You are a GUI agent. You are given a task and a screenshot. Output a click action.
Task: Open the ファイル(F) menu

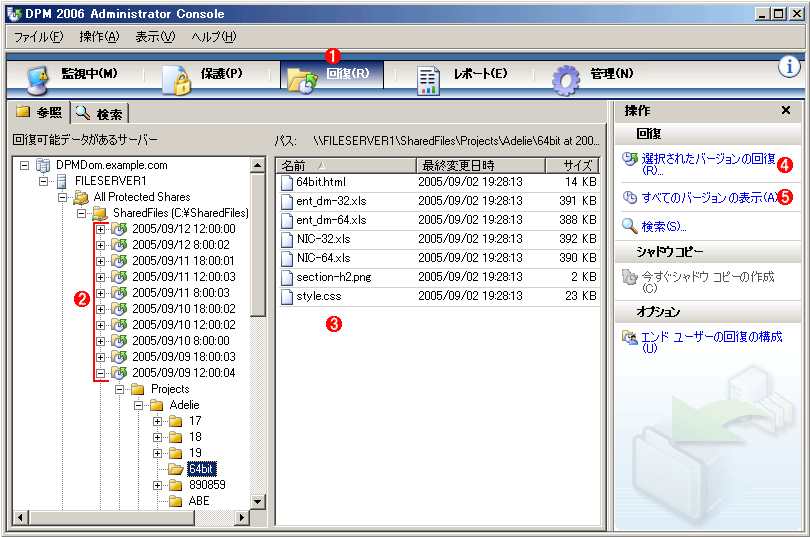point(38,37)
